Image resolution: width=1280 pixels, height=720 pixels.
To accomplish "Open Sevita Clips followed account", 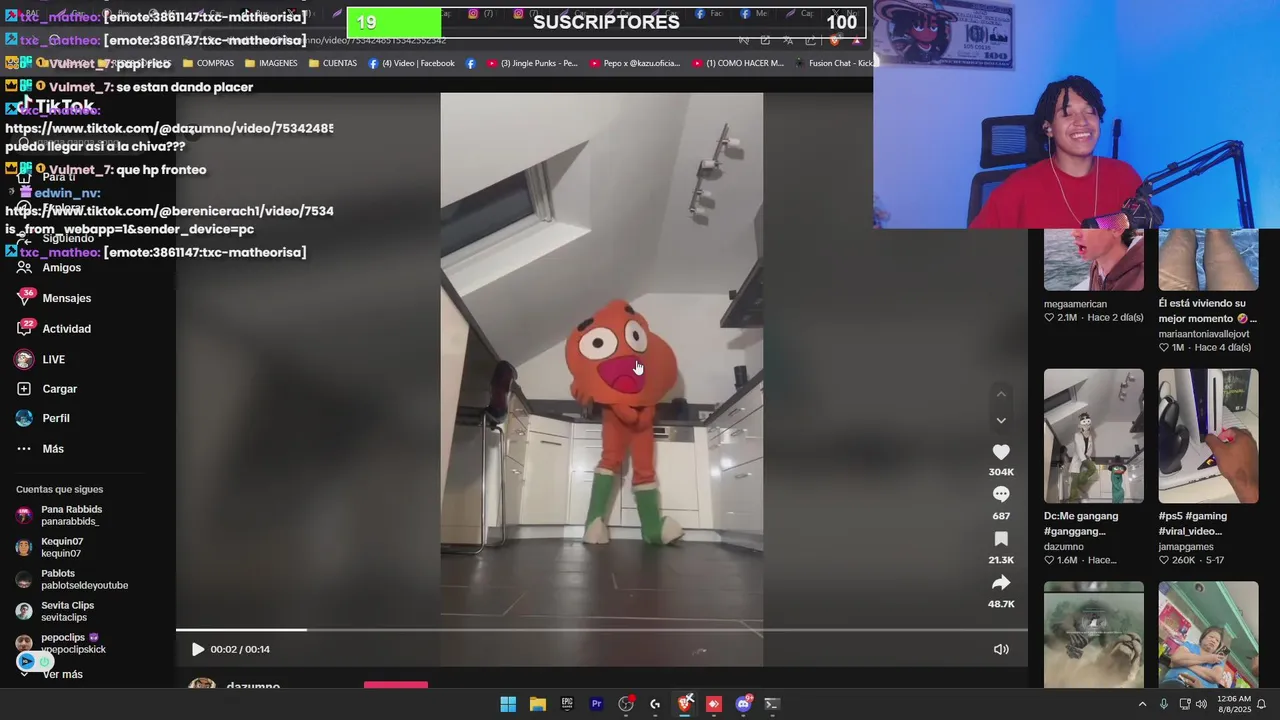I will tap(67, 611).
